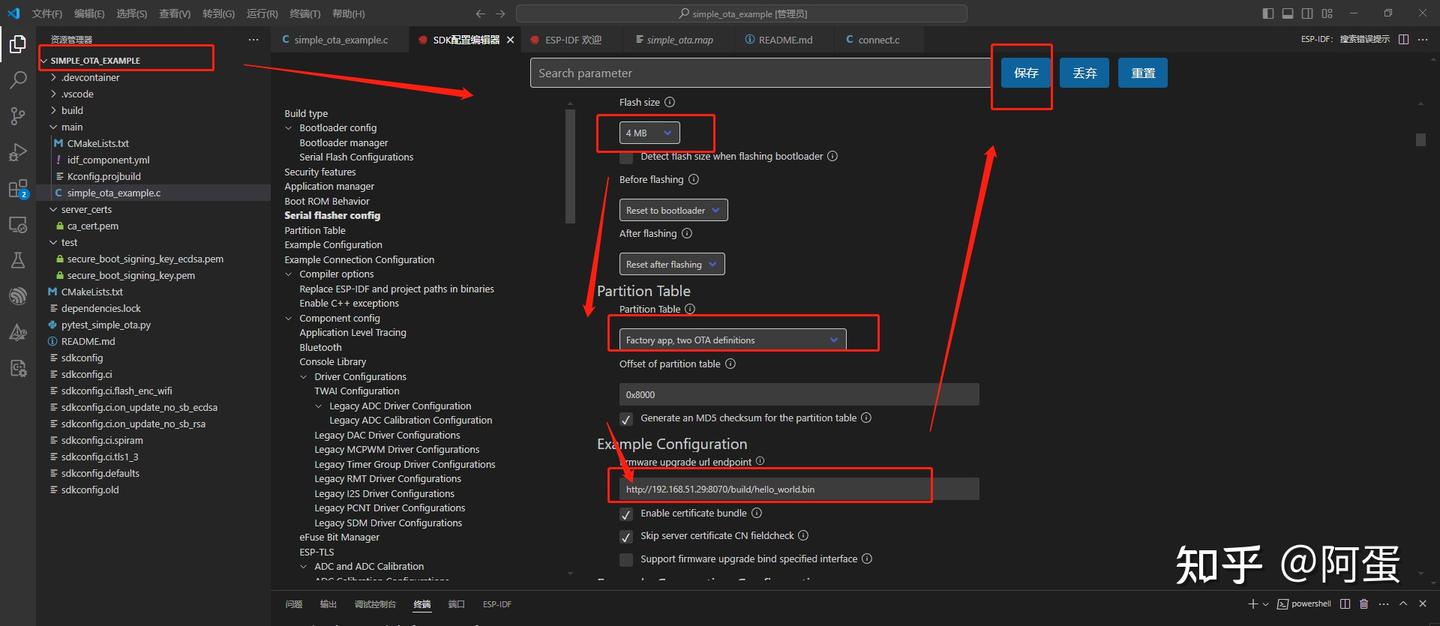The image size is (1440, 626).
Task: Enable Detect flash size when flashing bootloader
Action: 626,157
